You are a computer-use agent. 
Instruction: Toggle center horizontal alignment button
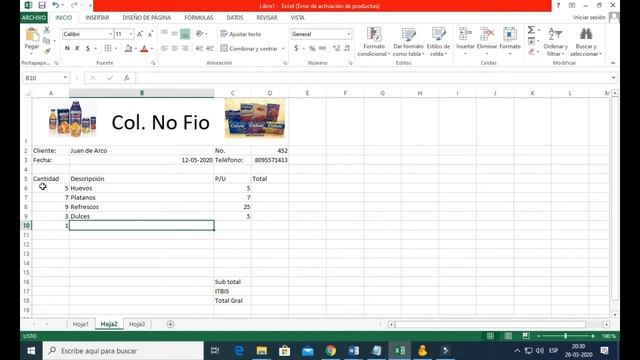[175, 49]
